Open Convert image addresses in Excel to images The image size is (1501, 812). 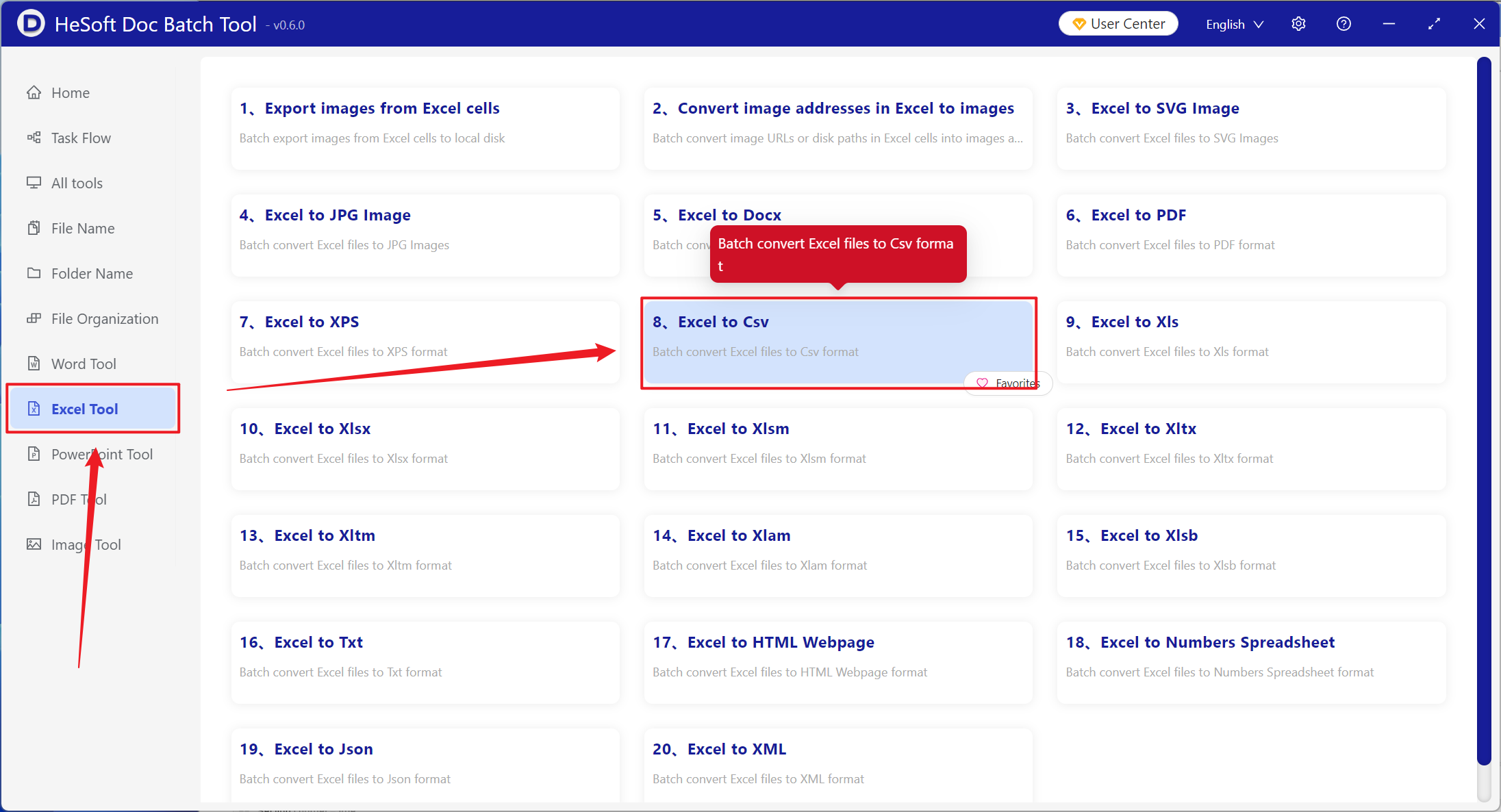click(x=838, y=129)
